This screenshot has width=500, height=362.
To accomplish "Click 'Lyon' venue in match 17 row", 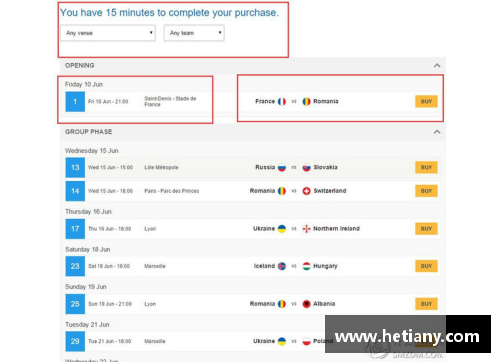I will coord(150,229).
